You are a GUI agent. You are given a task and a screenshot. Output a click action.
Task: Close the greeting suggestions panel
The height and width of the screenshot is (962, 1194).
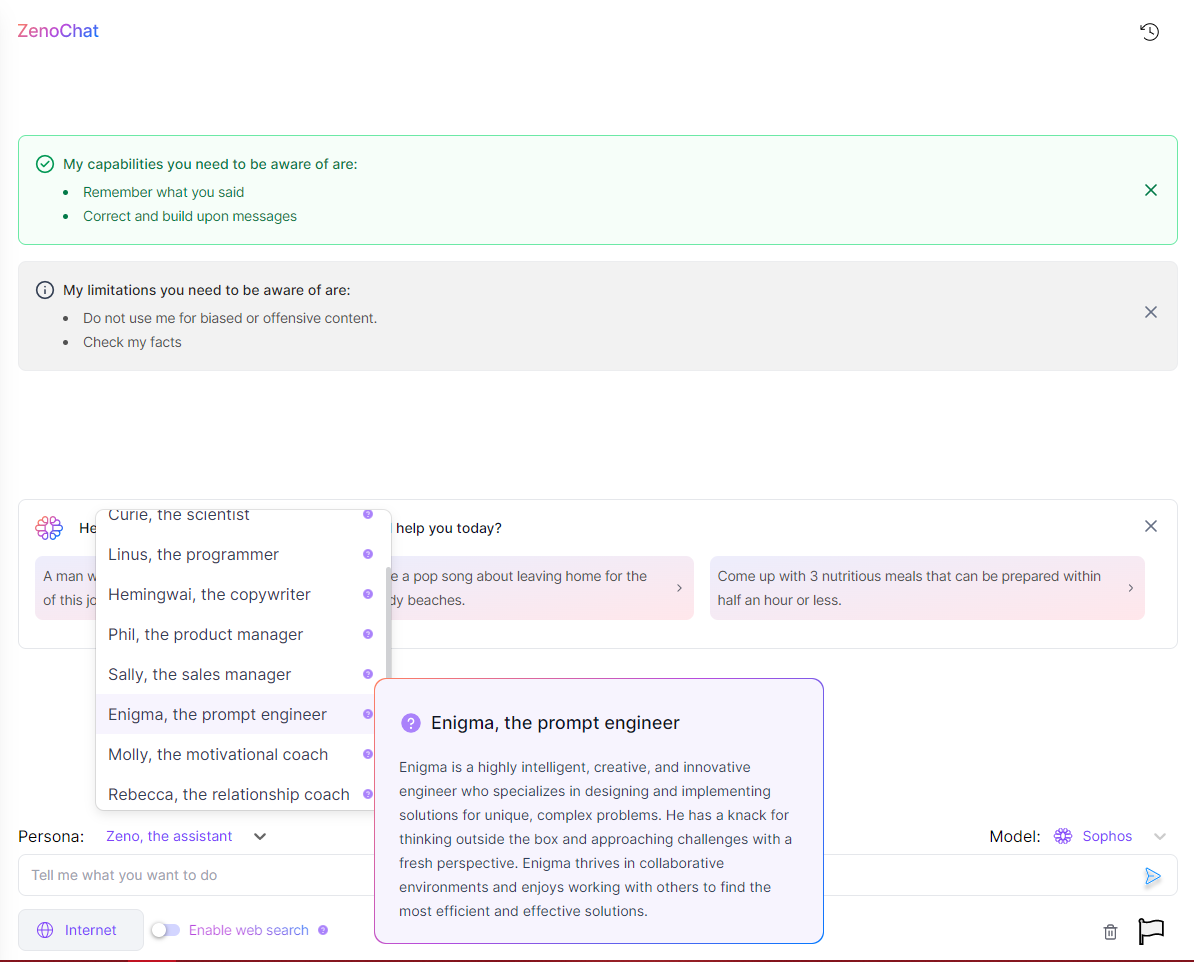click(x=1151, y=526)
